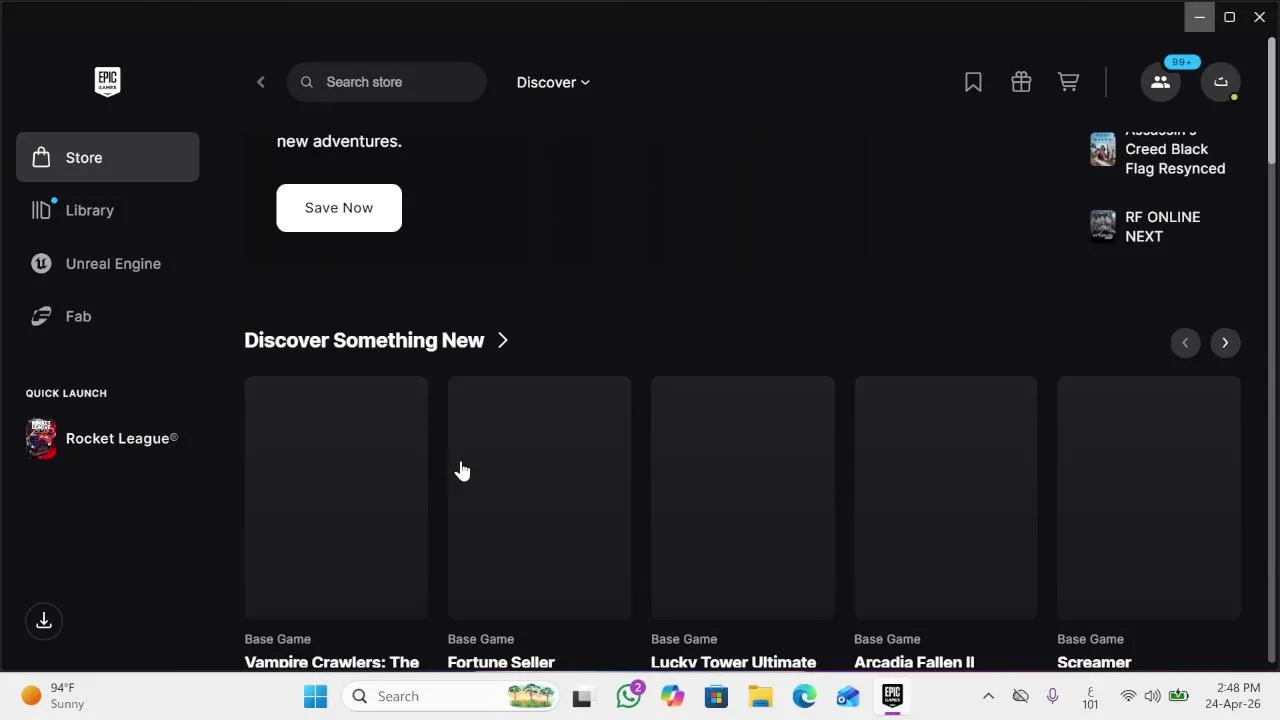Open Library in the sidebar
This screenshot has height=720, width=1280.
tap(107, 210)
